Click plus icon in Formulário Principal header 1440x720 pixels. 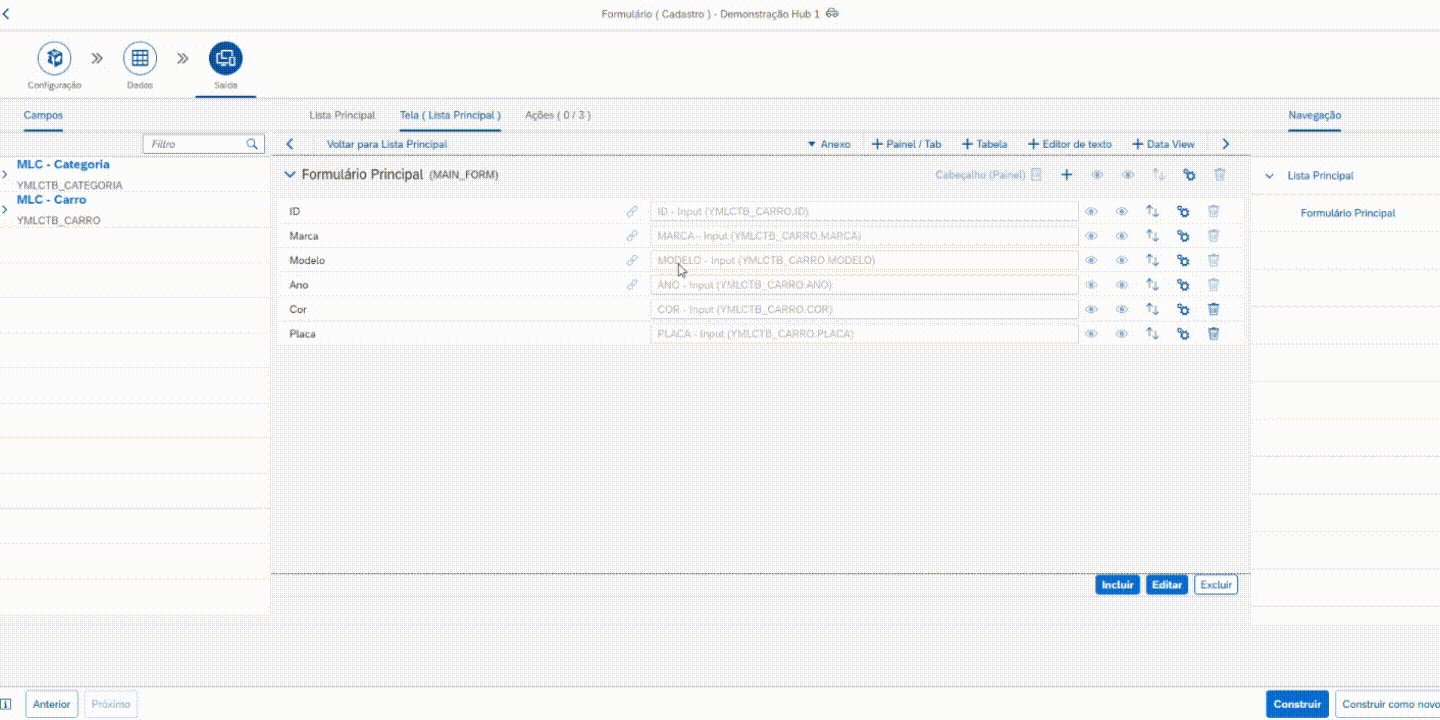(1067, 175)
